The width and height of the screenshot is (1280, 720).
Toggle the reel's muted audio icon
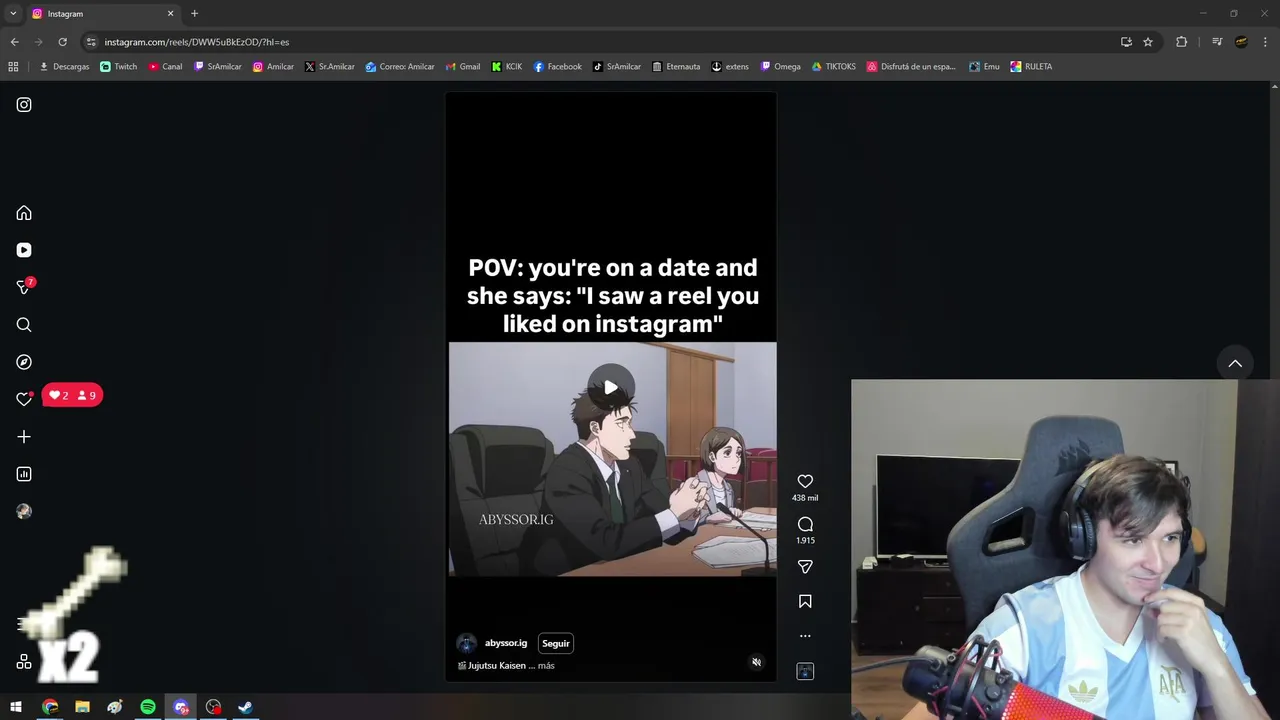tap(756, 662)
